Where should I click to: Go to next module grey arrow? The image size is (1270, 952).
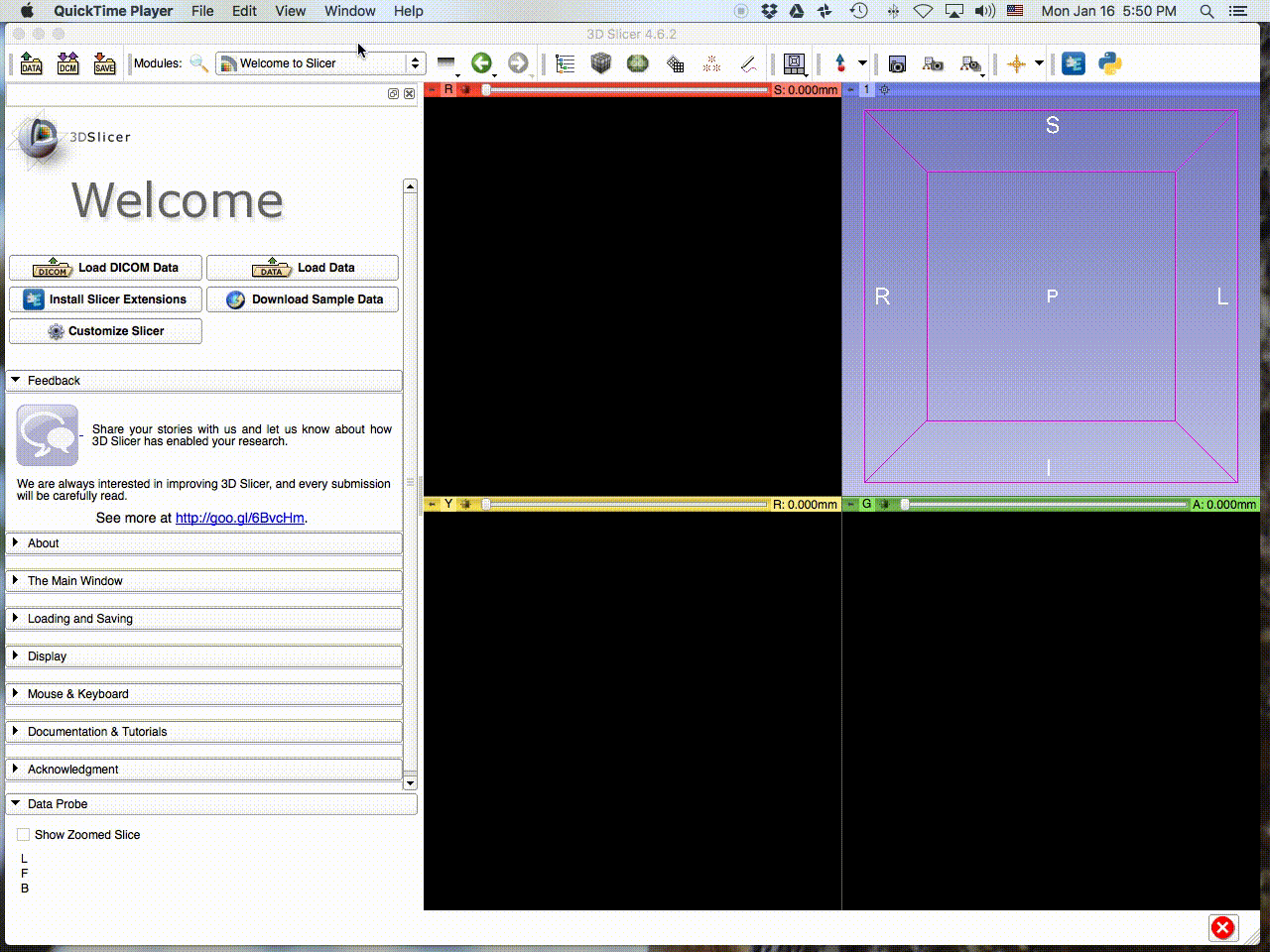click(518, 63)
